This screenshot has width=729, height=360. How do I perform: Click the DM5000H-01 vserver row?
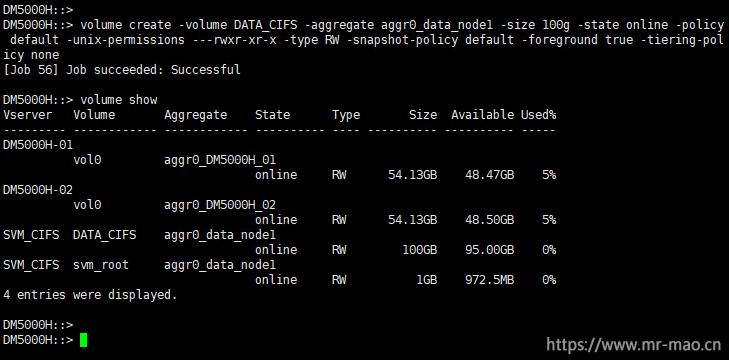click(38, 145)
